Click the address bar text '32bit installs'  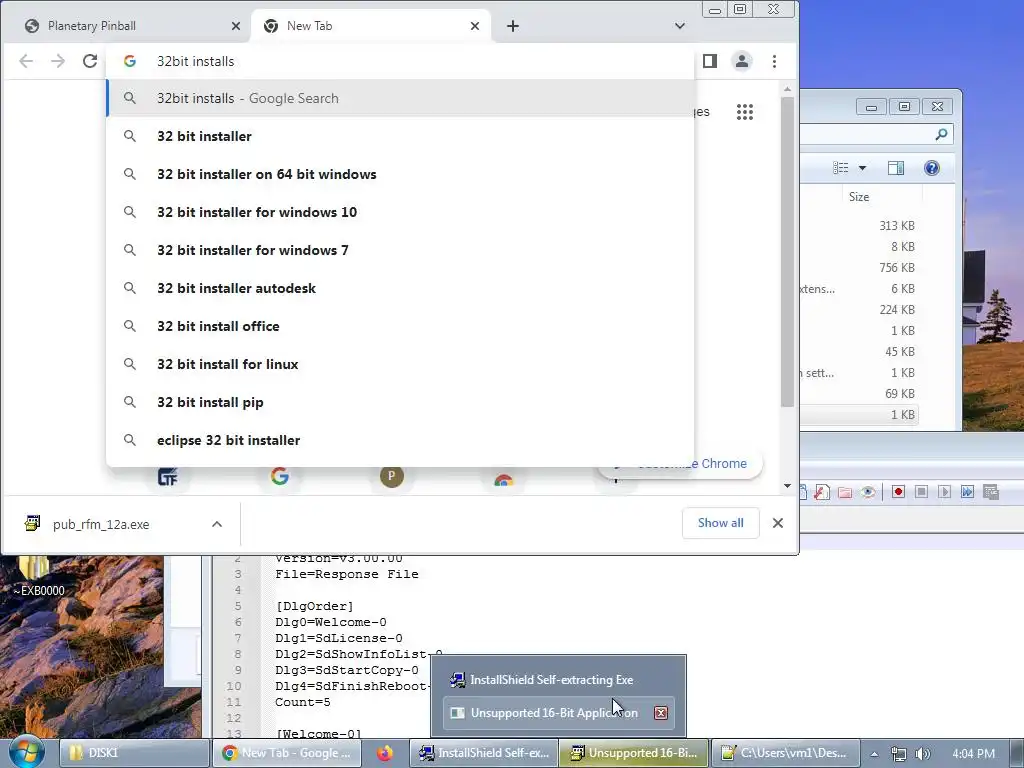(x=195, y=61)
